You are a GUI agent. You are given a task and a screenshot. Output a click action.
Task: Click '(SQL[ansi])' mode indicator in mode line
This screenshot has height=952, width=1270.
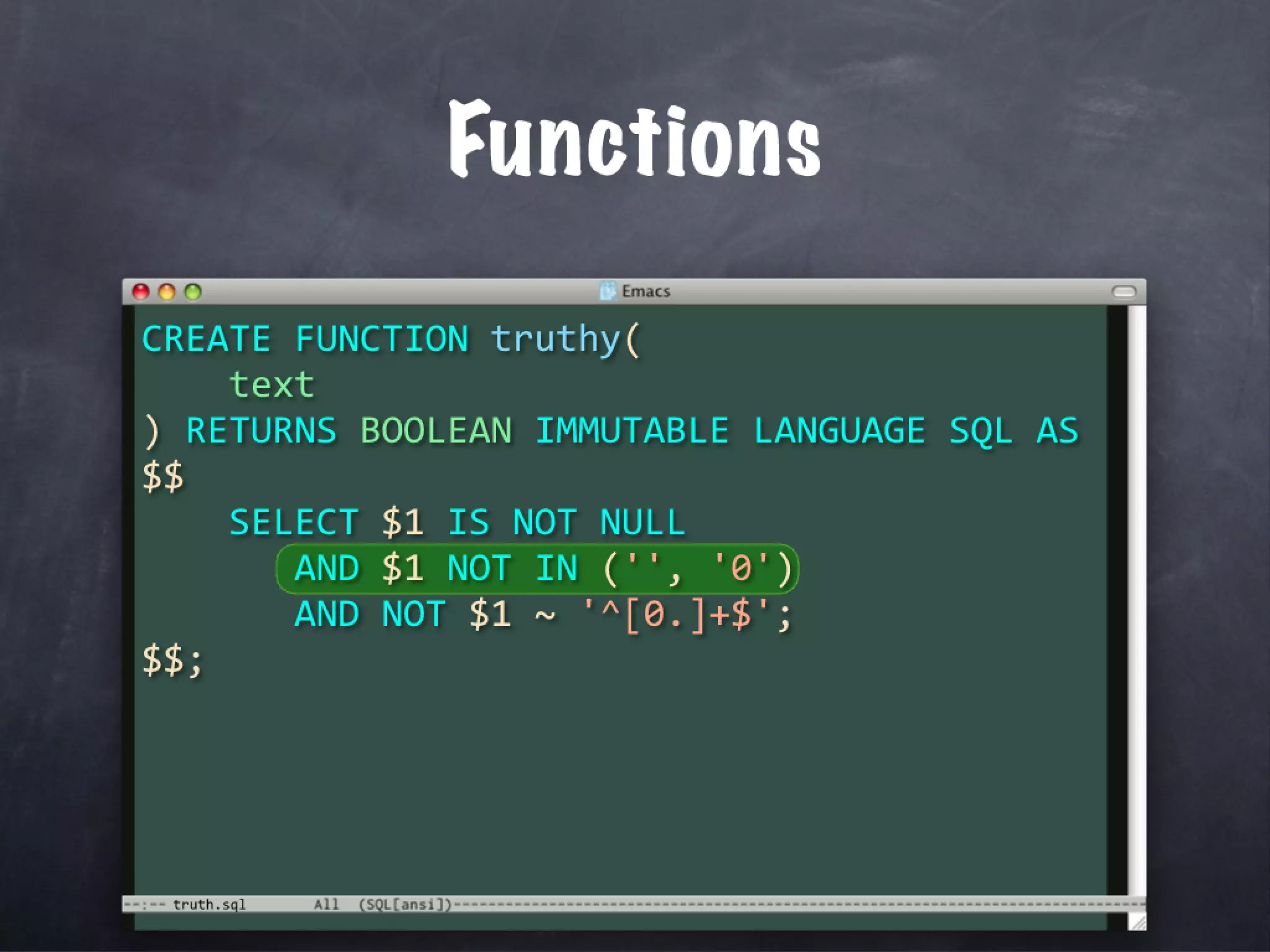406,904
